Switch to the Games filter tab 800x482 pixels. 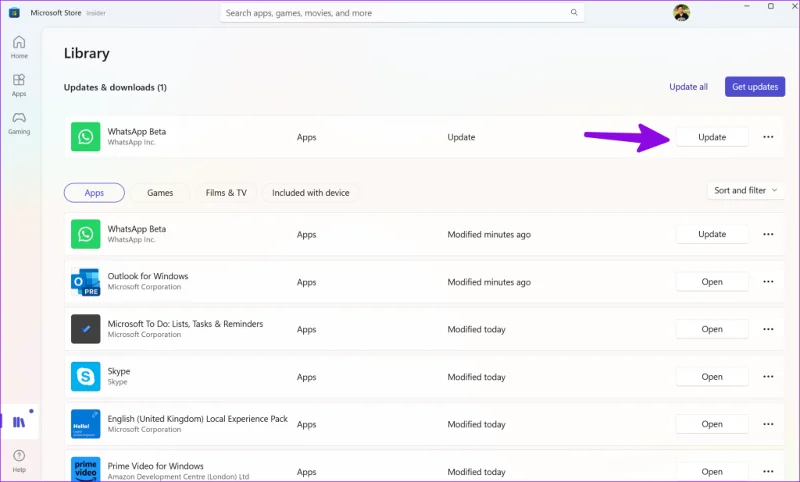[x=160, y=193]
